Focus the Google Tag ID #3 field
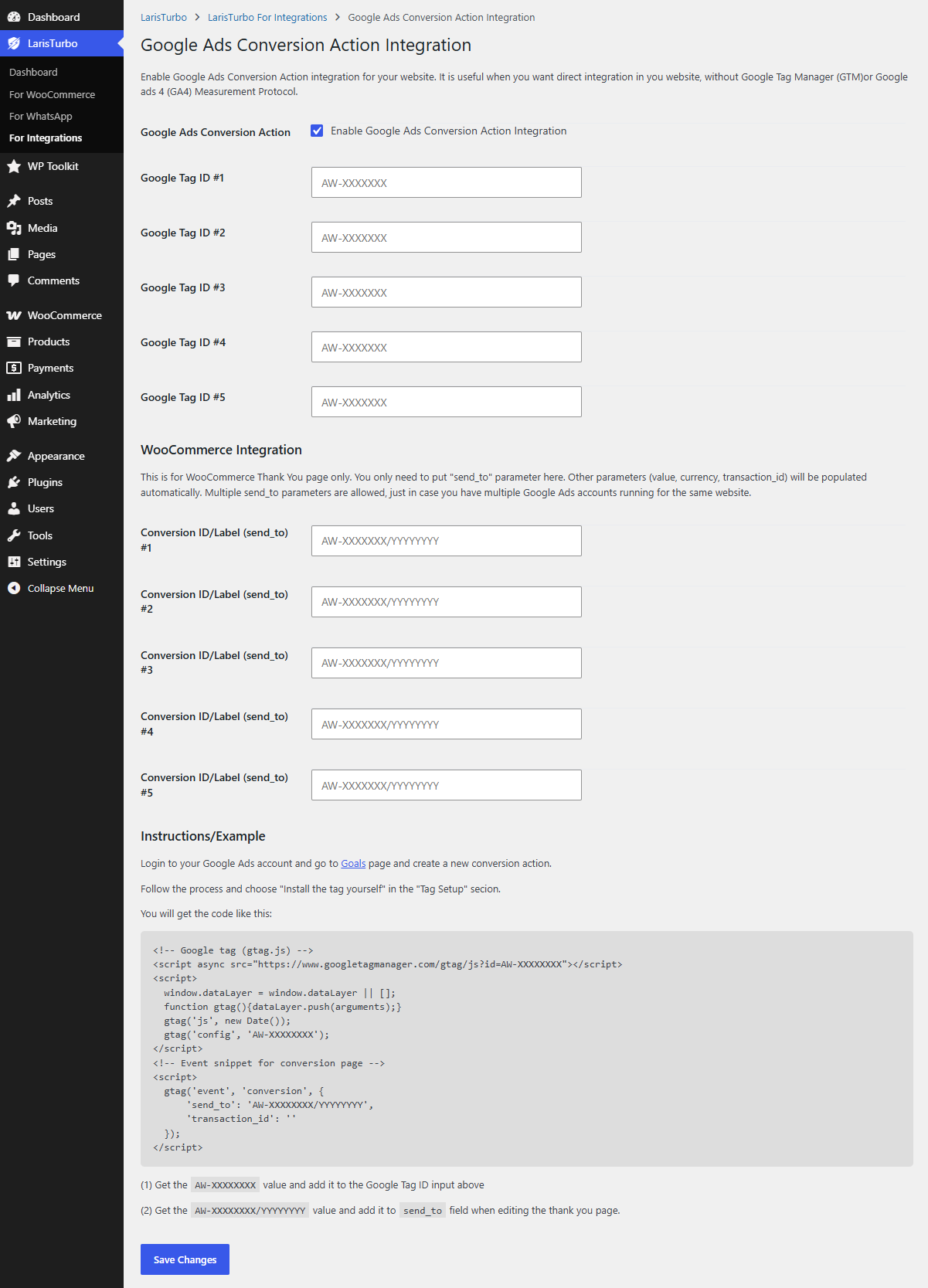928x1288 pixels. pos(447,292)
